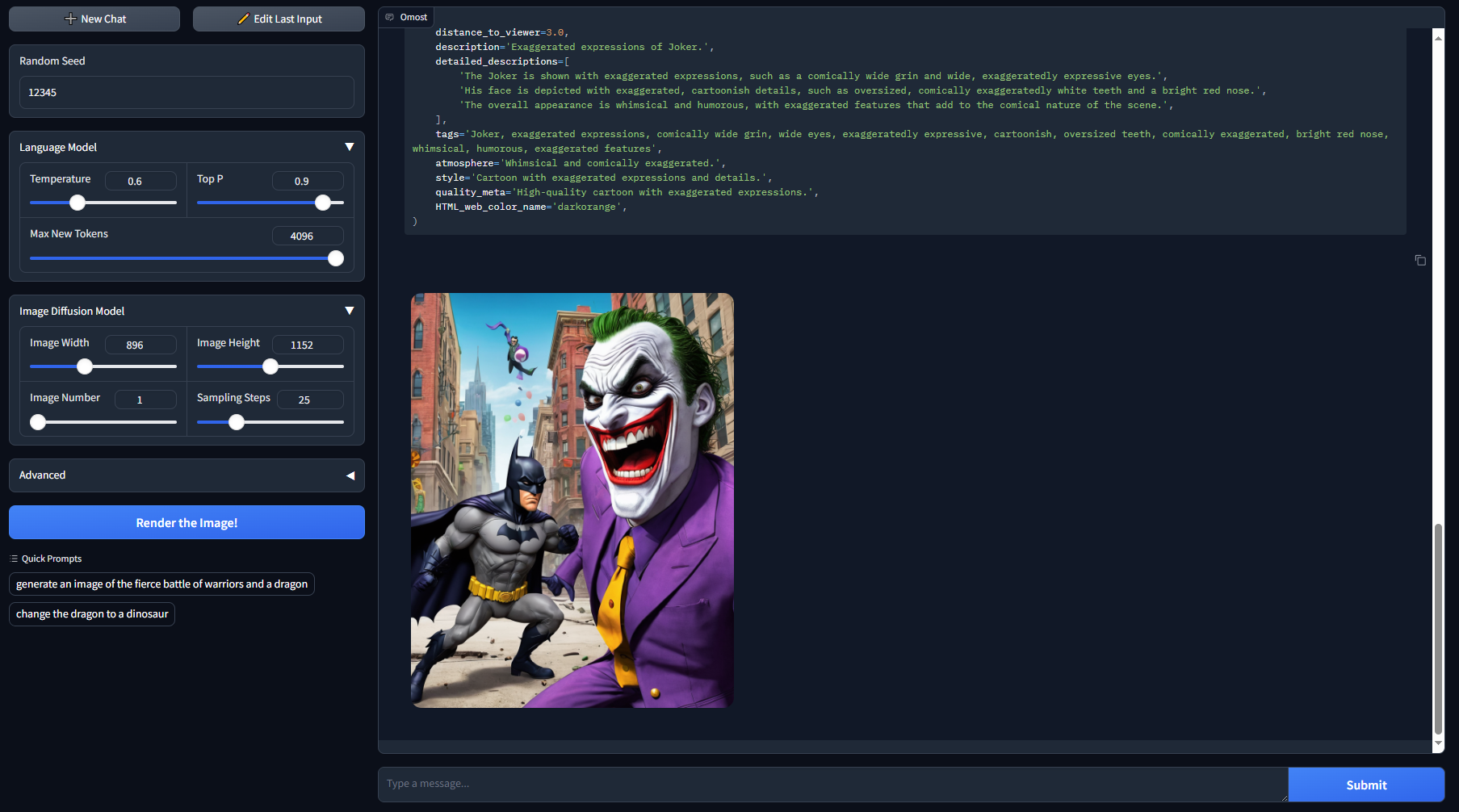Submit the chat message

(1365, 785)
